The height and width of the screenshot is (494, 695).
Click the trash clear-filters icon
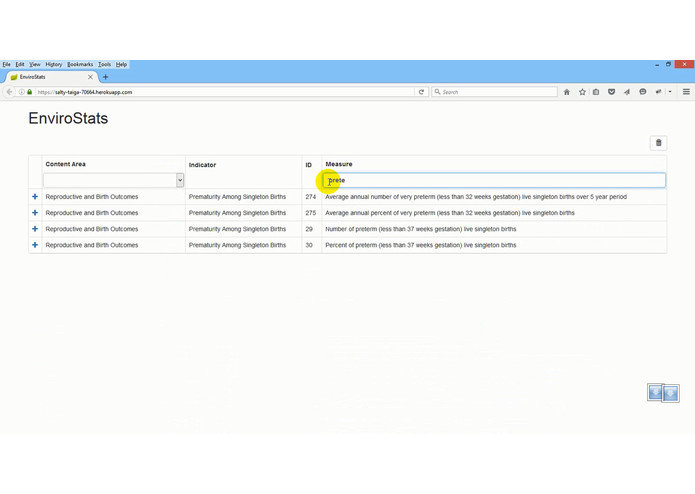pyautogui.click(x=658, y=143)
